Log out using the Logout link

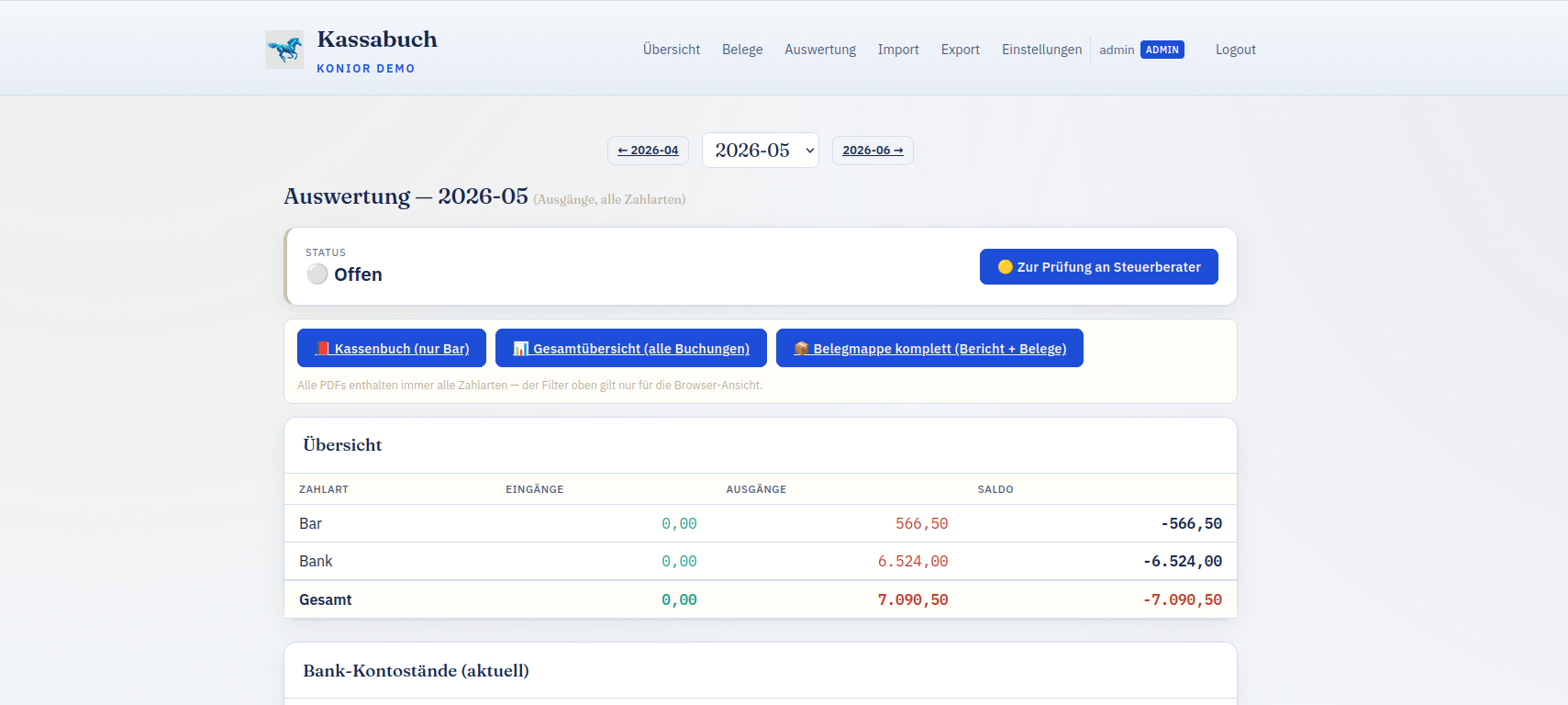(1236, 50)
